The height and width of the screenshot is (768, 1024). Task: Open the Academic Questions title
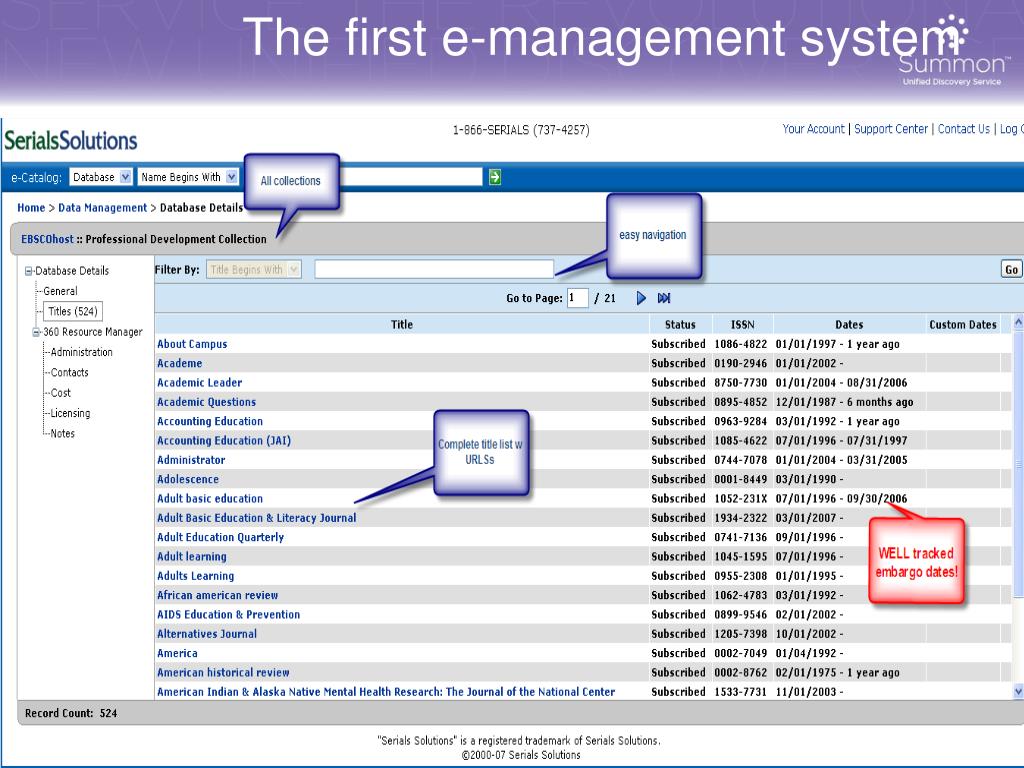206,402
